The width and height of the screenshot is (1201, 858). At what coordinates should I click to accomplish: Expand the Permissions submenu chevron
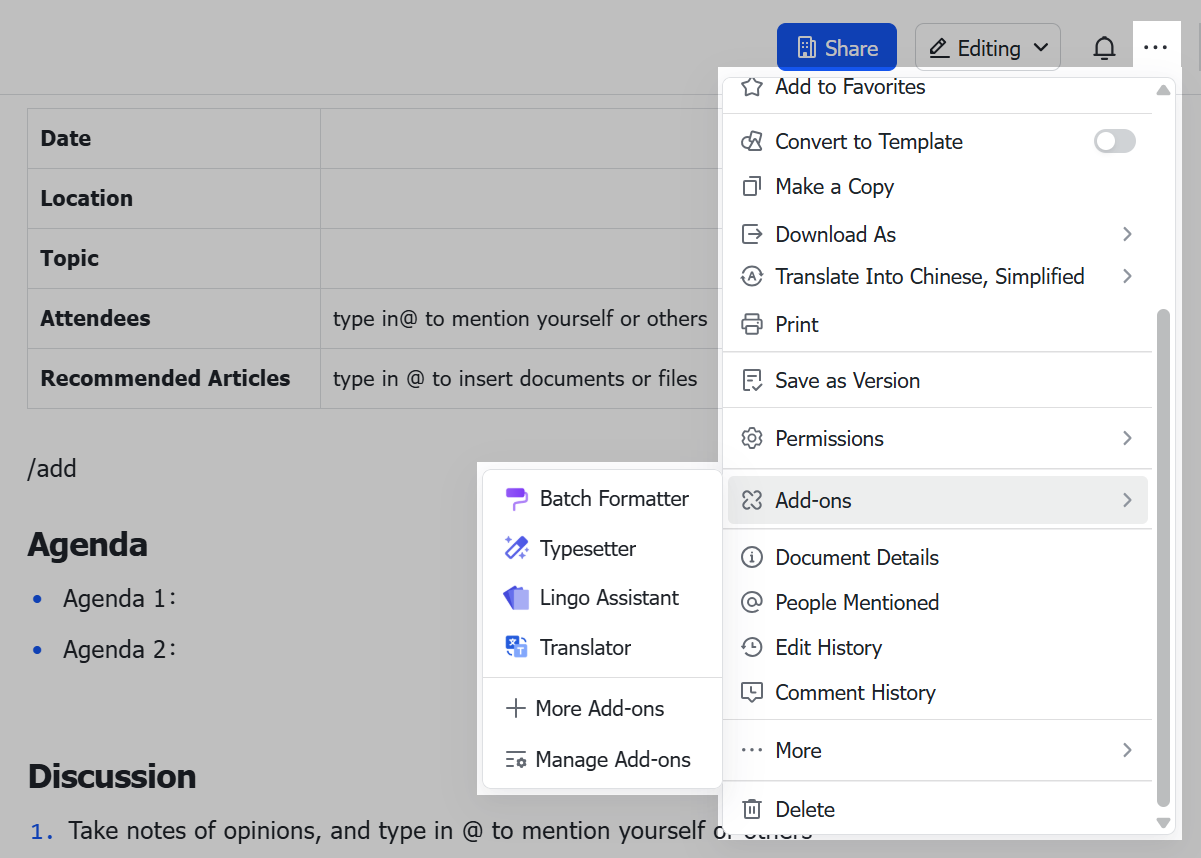click(1127, 438)
